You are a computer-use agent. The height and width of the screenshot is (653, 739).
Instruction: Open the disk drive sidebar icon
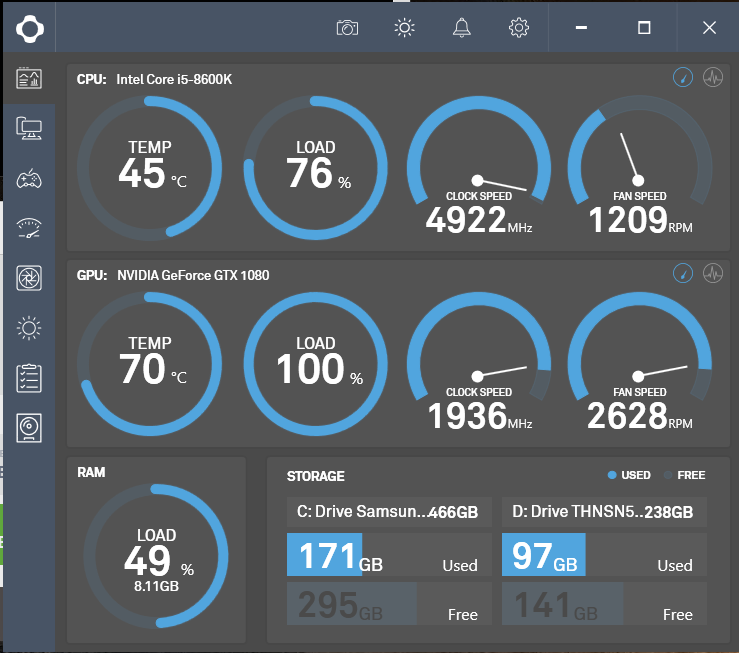[x=29, y=428]
